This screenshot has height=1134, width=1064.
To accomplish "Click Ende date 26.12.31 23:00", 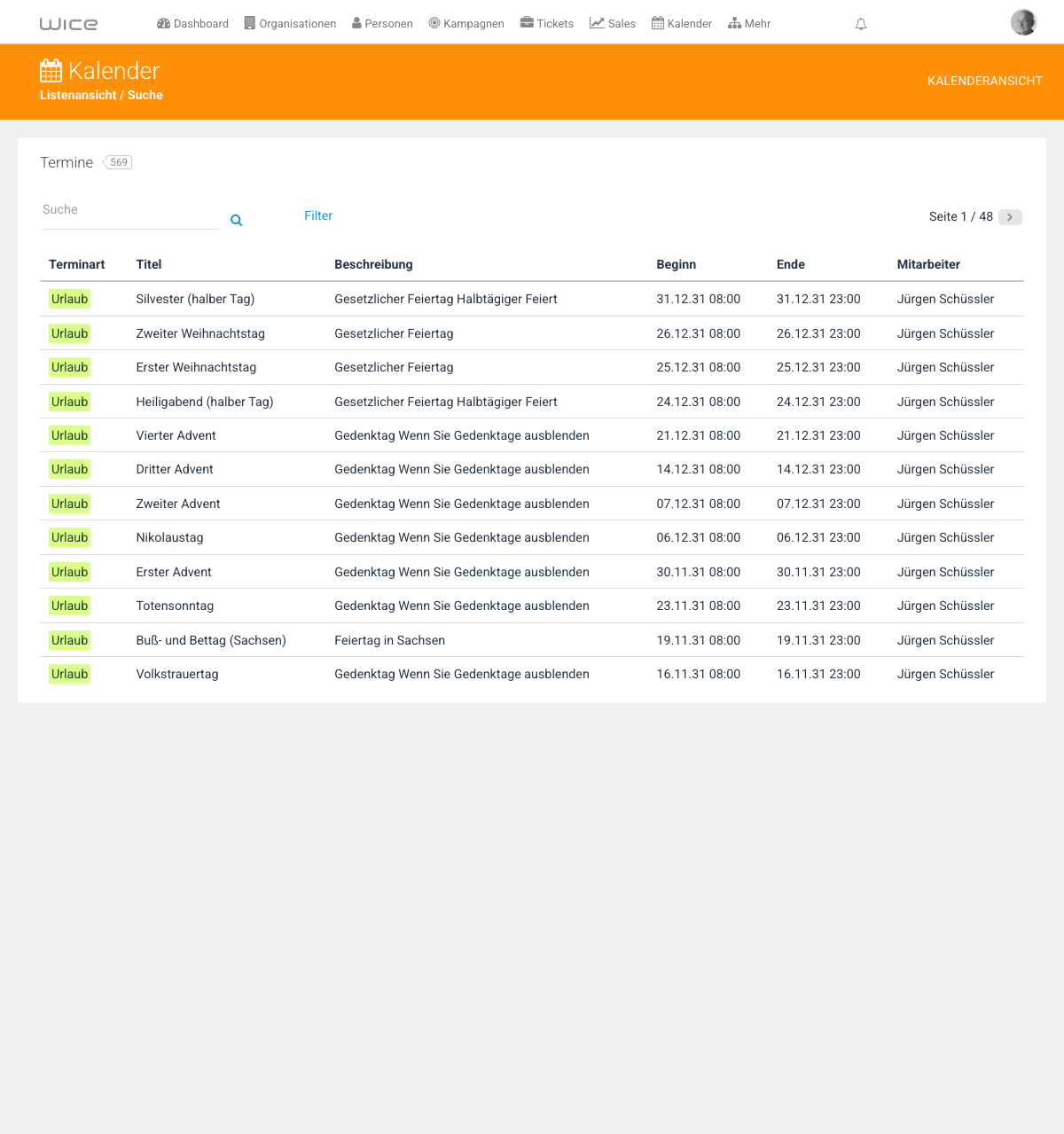I will pyautogui.click(x=818, y=333).
